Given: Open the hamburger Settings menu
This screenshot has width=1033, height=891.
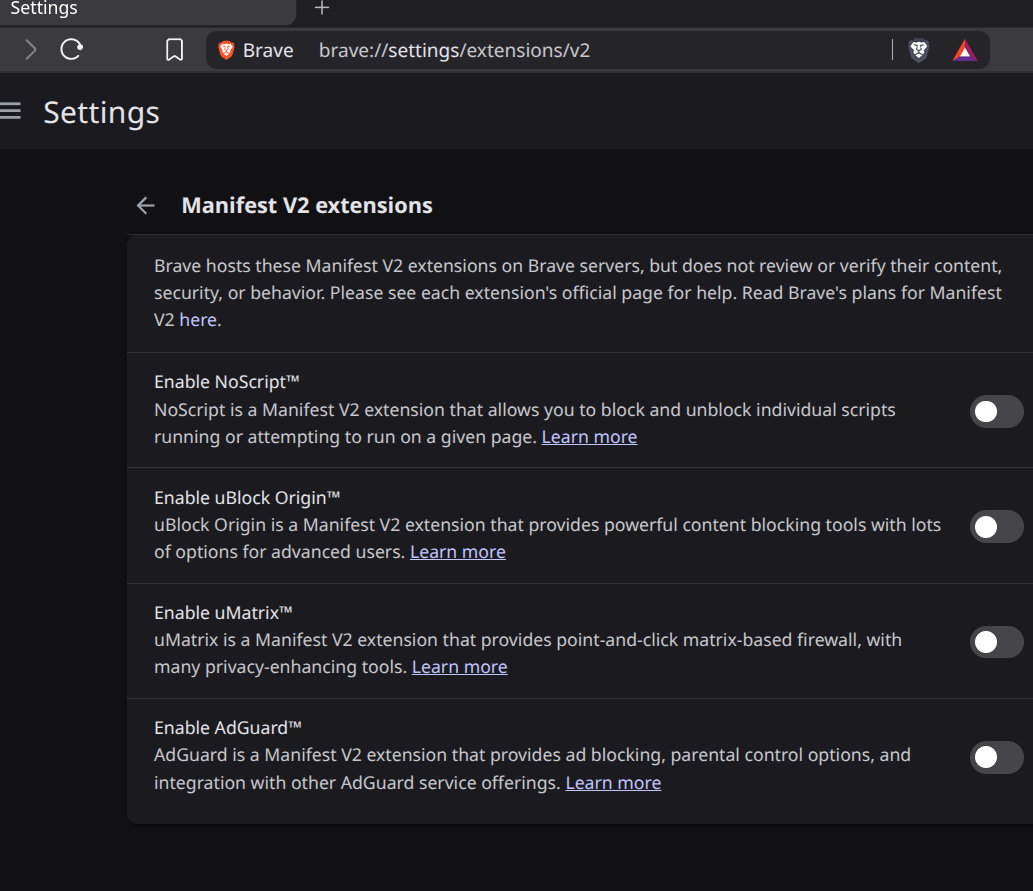Looking at the screenshot, I should 10,111.
